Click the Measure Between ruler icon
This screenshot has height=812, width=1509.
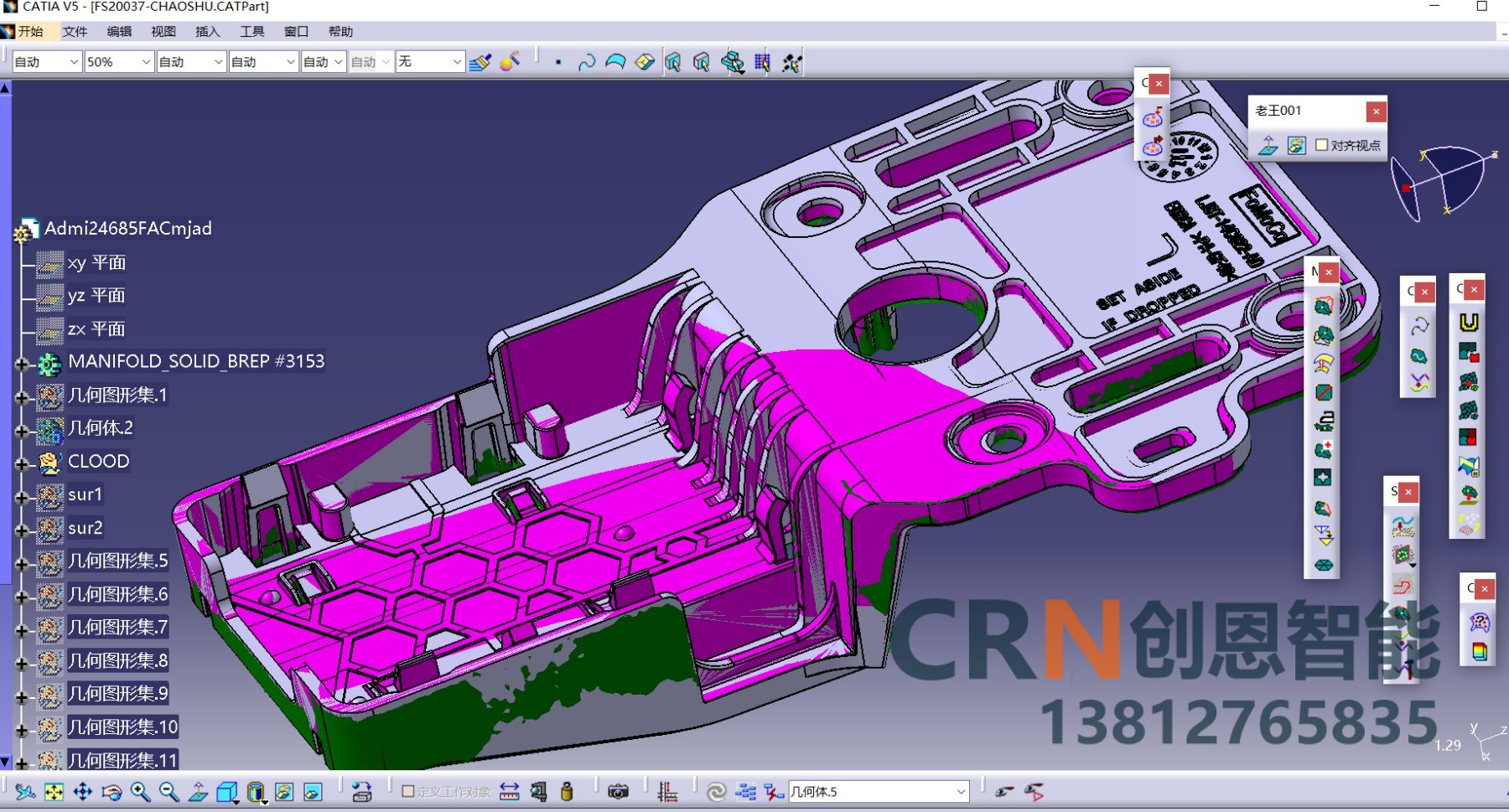(x=509, y=792)
